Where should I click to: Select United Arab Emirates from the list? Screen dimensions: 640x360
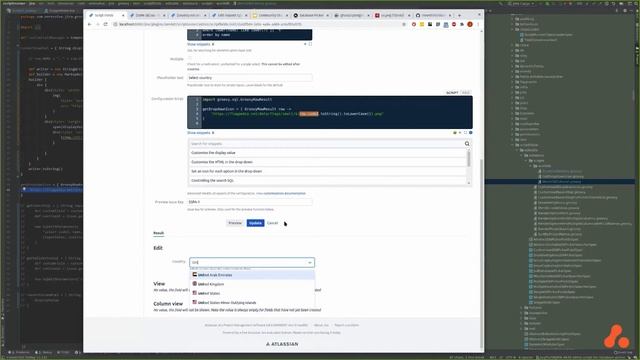(x=252, y=275)
